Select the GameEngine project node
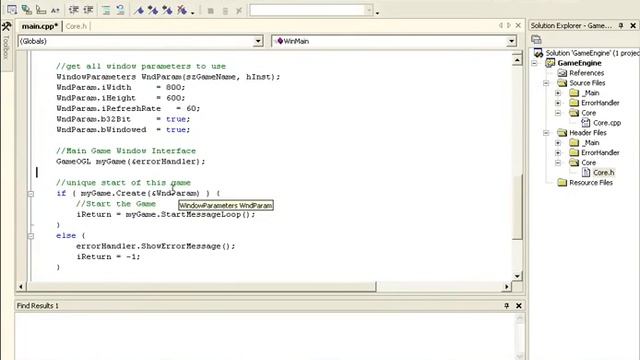The image size is (640, 360). pyautogui.click(x=579, y=63)
